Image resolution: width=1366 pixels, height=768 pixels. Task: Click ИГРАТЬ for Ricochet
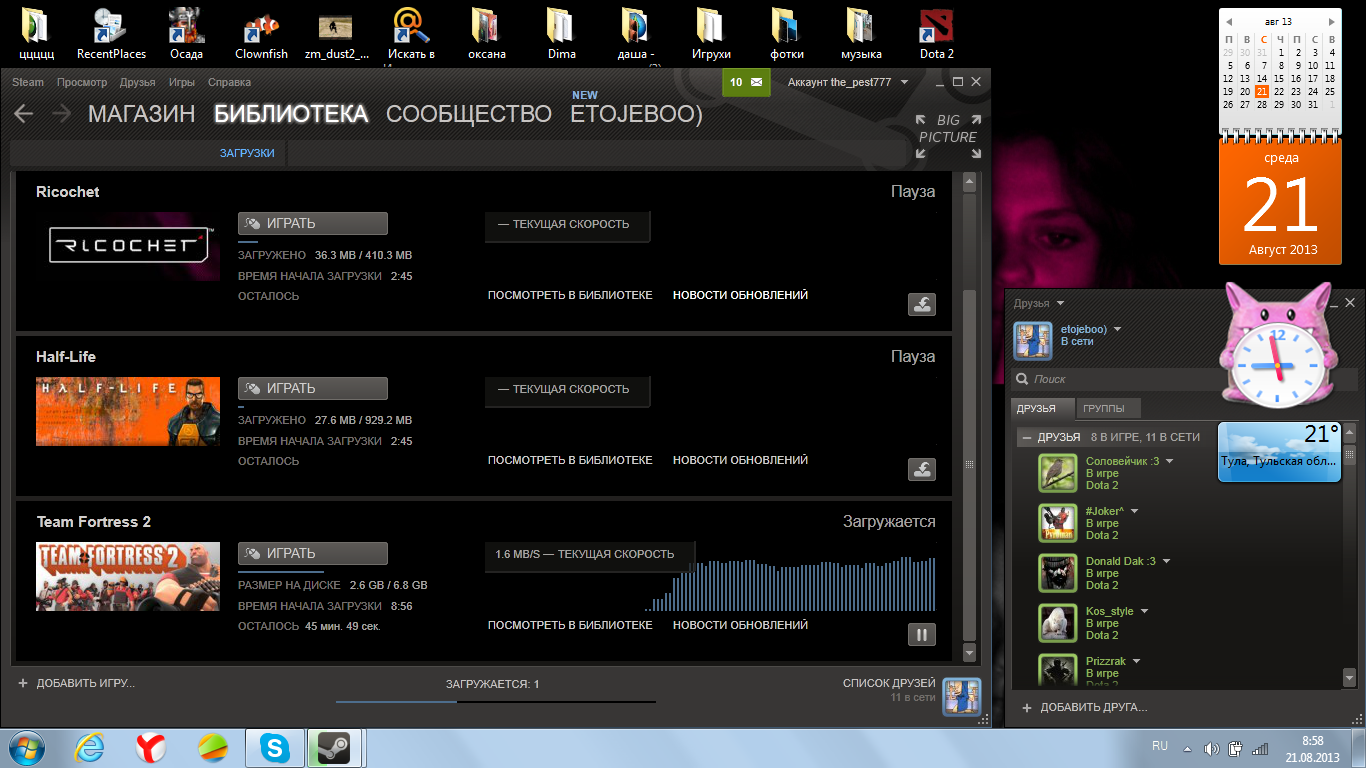pyautogui.click(x=312, y=224)
